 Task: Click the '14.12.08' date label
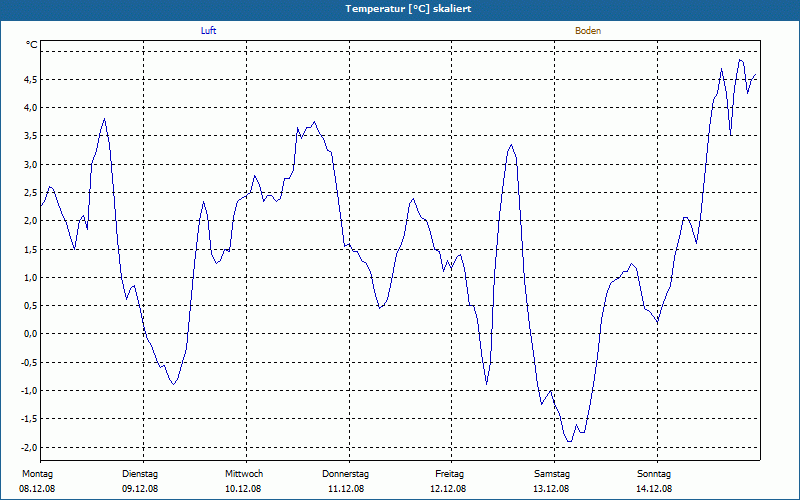click(654, 489)
